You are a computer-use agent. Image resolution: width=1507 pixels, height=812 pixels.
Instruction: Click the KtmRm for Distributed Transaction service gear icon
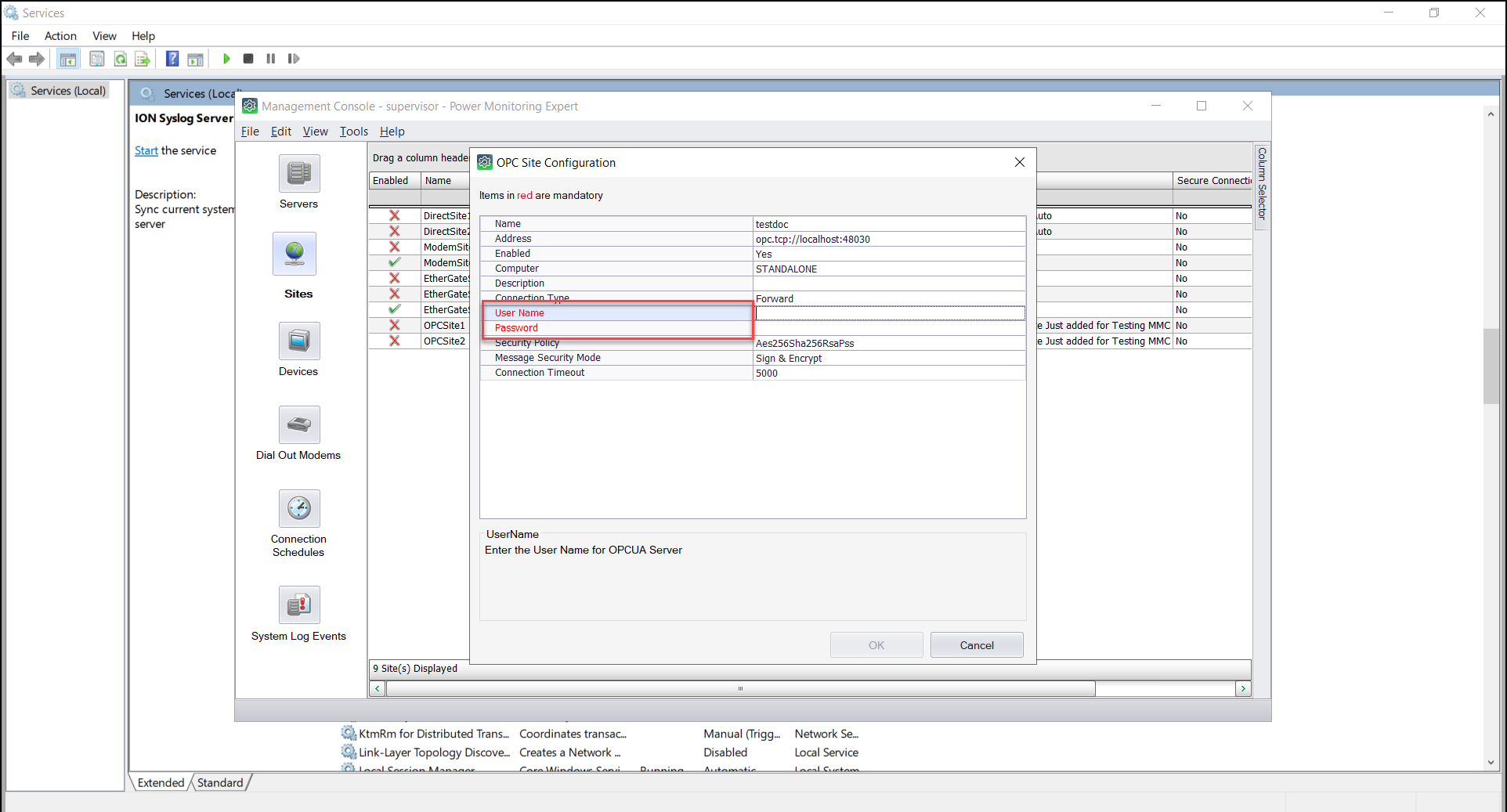pyautogui.click(x=349, y=734)
